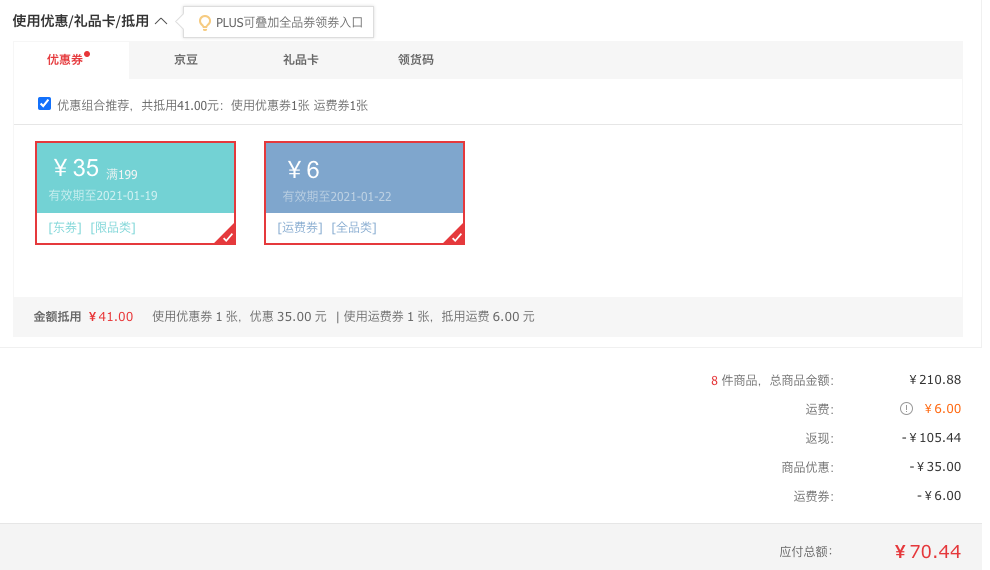Open the 礼品卡 tab
The height and width of the screenshot is (570, 990).
click(301, 60)
